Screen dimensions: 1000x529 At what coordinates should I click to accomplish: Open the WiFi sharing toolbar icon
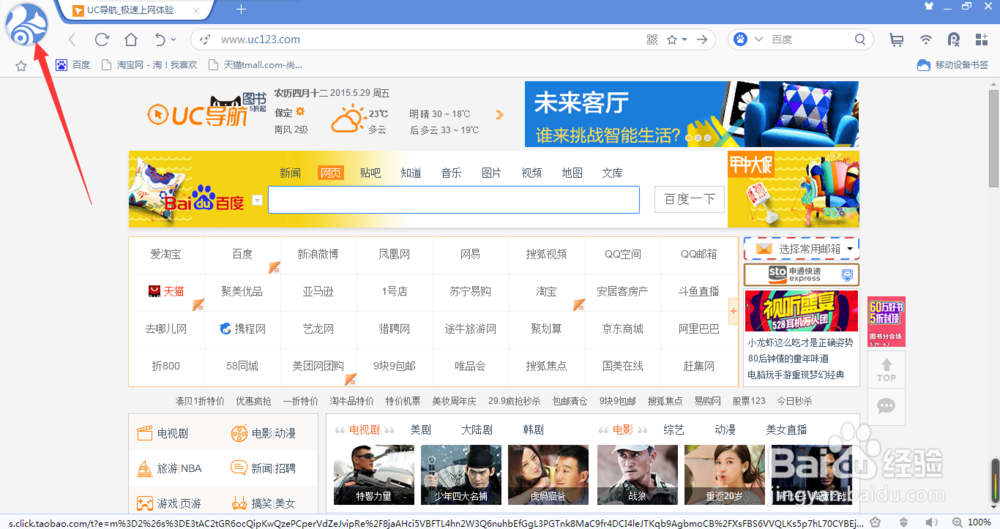click(925, 40)
